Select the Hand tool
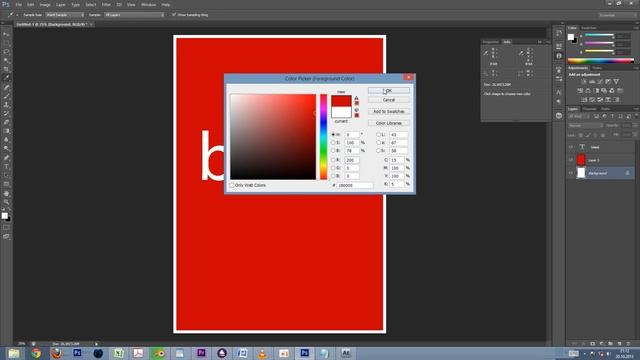The width and height of the screenshot is (640, 360). (6, 193)
